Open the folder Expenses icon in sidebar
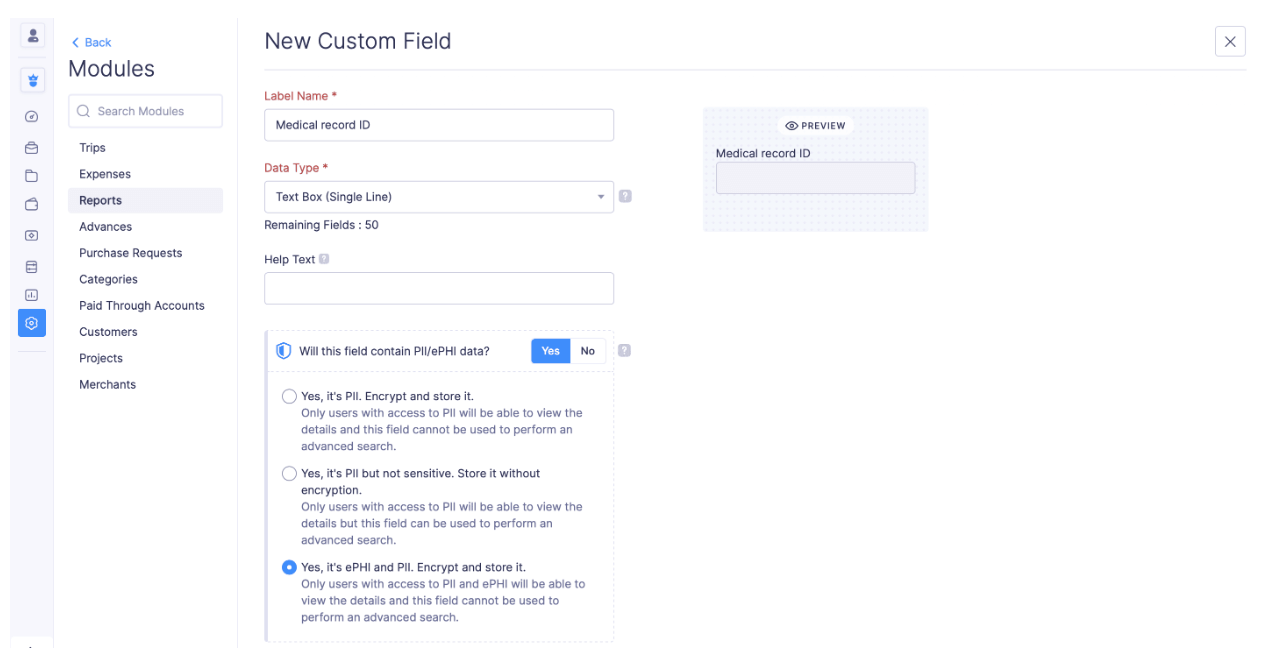 (31, 175)
